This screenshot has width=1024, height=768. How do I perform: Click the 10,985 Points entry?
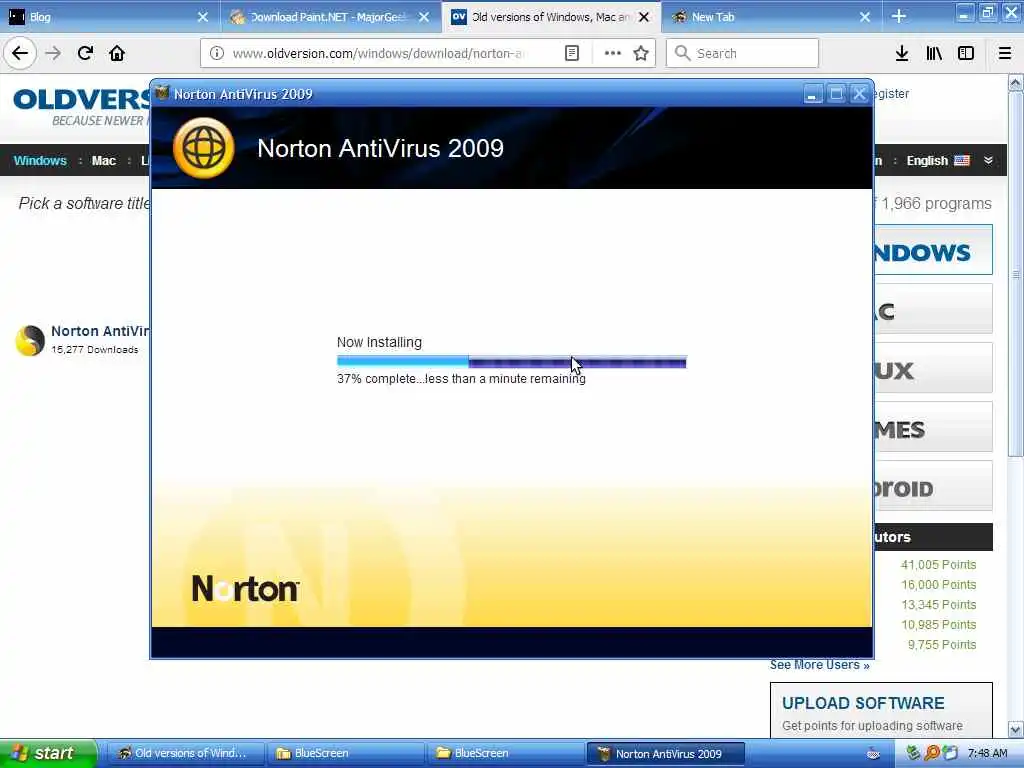[938, 625]
